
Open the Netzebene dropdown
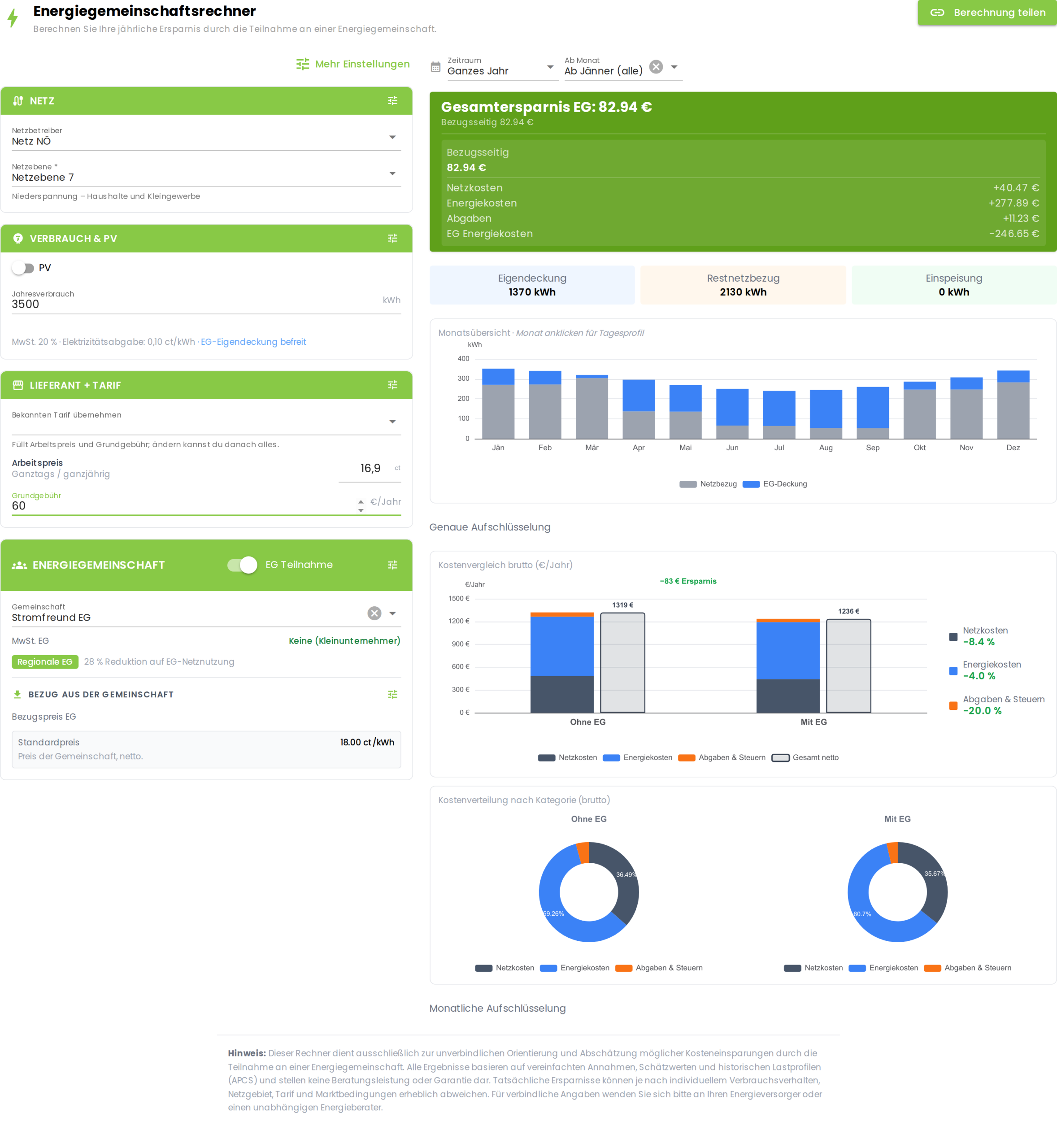point(206,173)
